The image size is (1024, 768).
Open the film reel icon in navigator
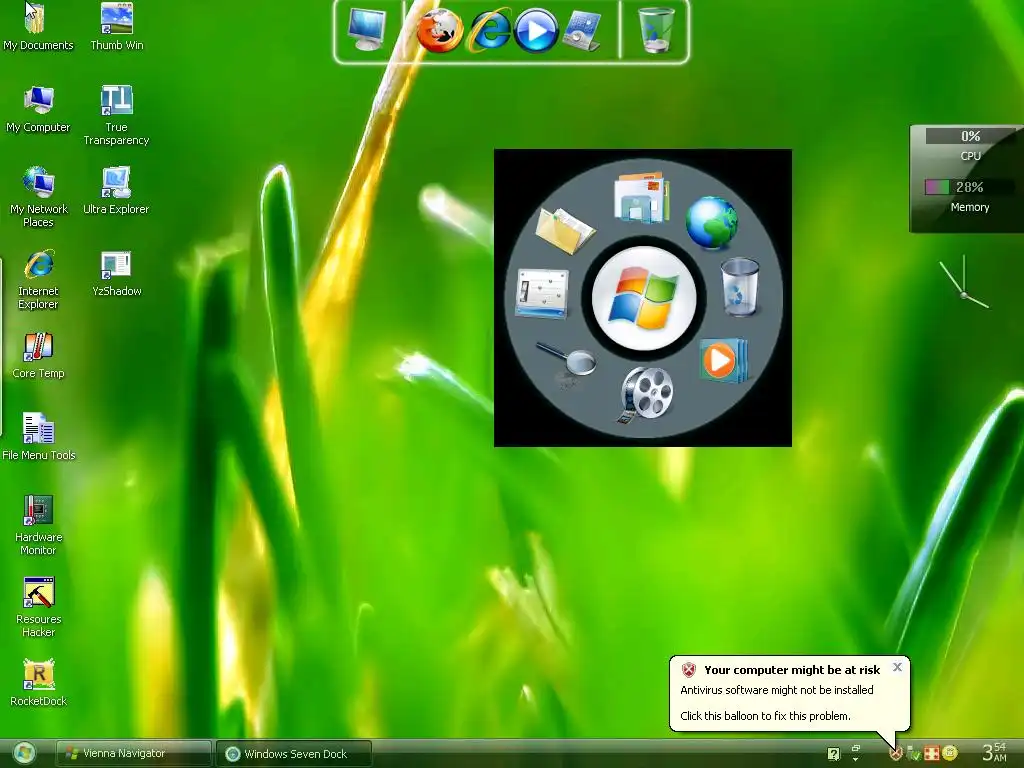point(645,394)
